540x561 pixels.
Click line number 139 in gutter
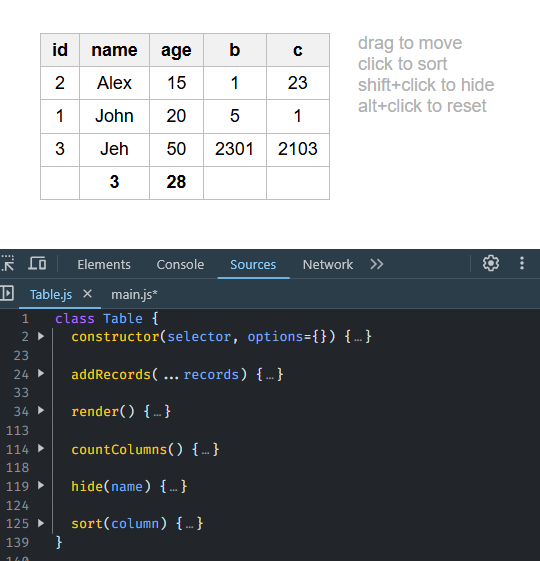18,542
